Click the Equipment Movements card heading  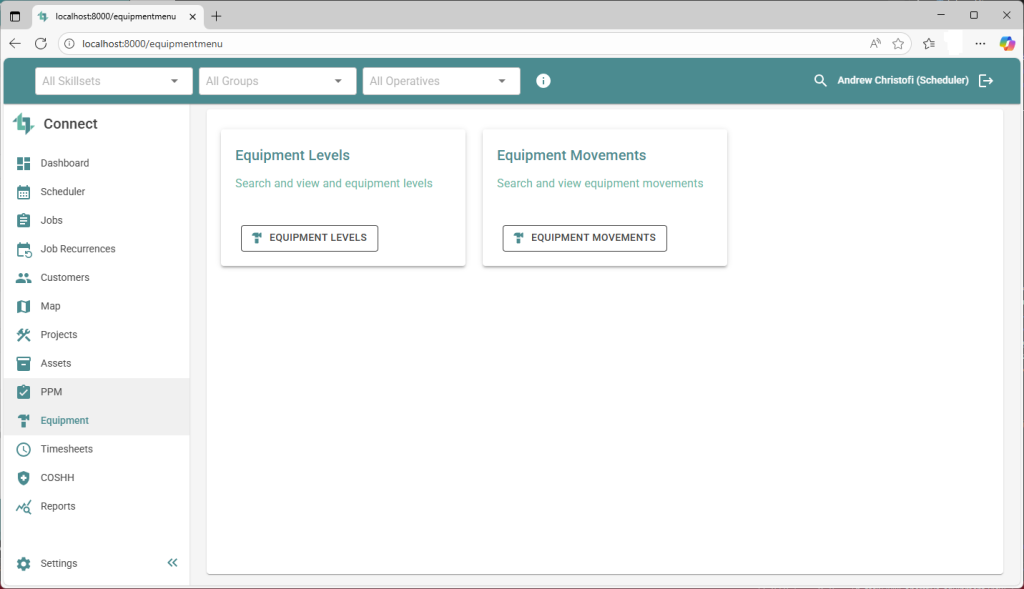click(x=571, y=155)
